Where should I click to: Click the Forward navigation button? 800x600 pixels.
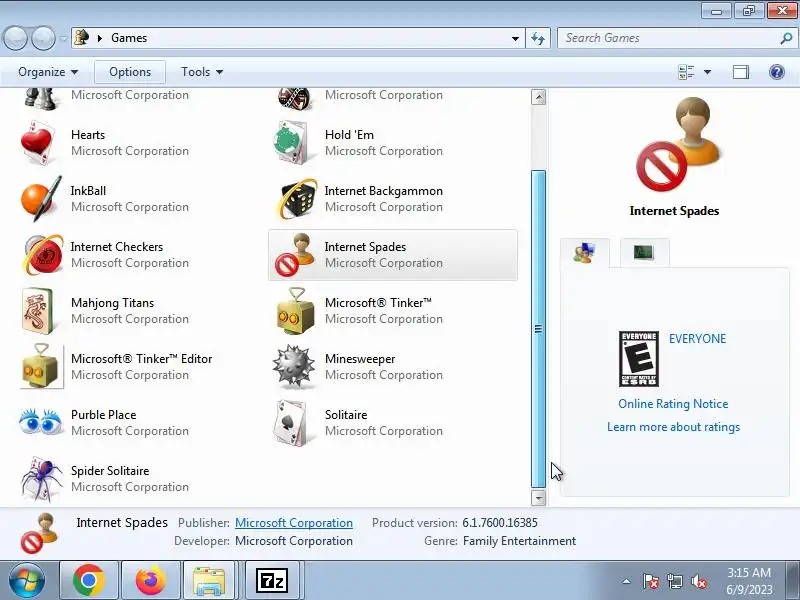[x=43, y=38]
